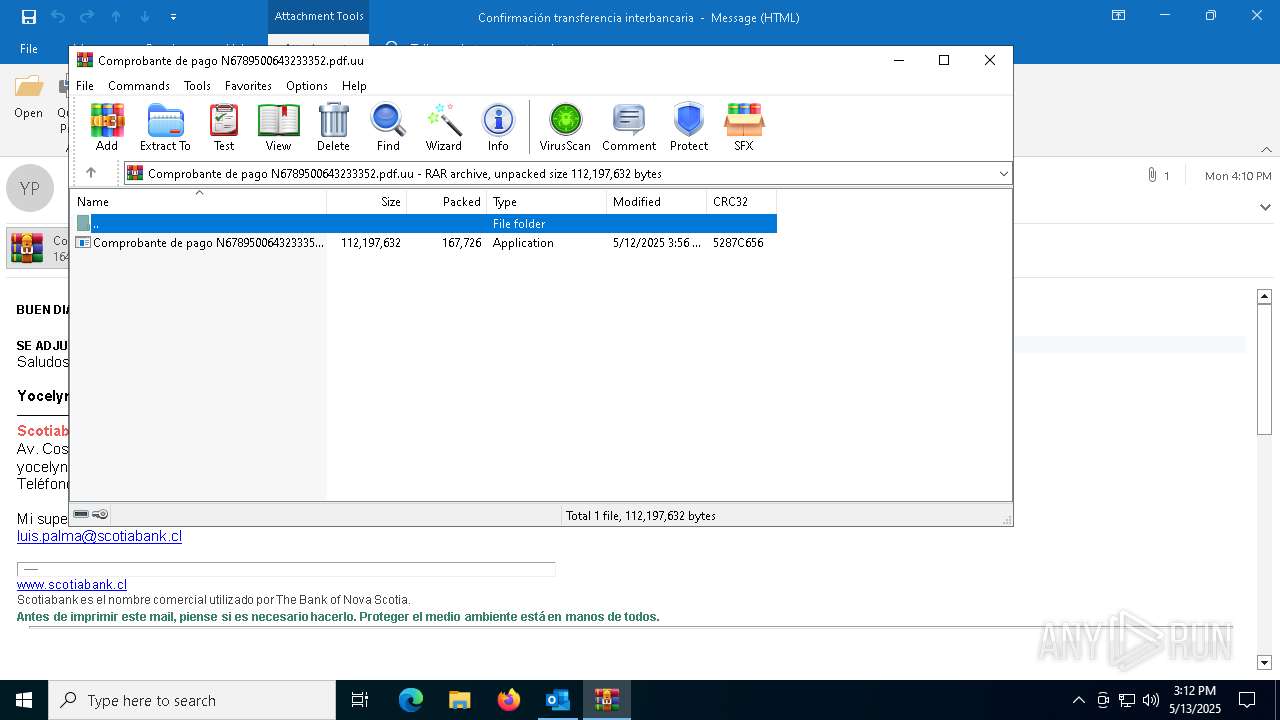Run the Test archive tool
1280x720 pixels.
pyautogui.click(x=224, y=127)
